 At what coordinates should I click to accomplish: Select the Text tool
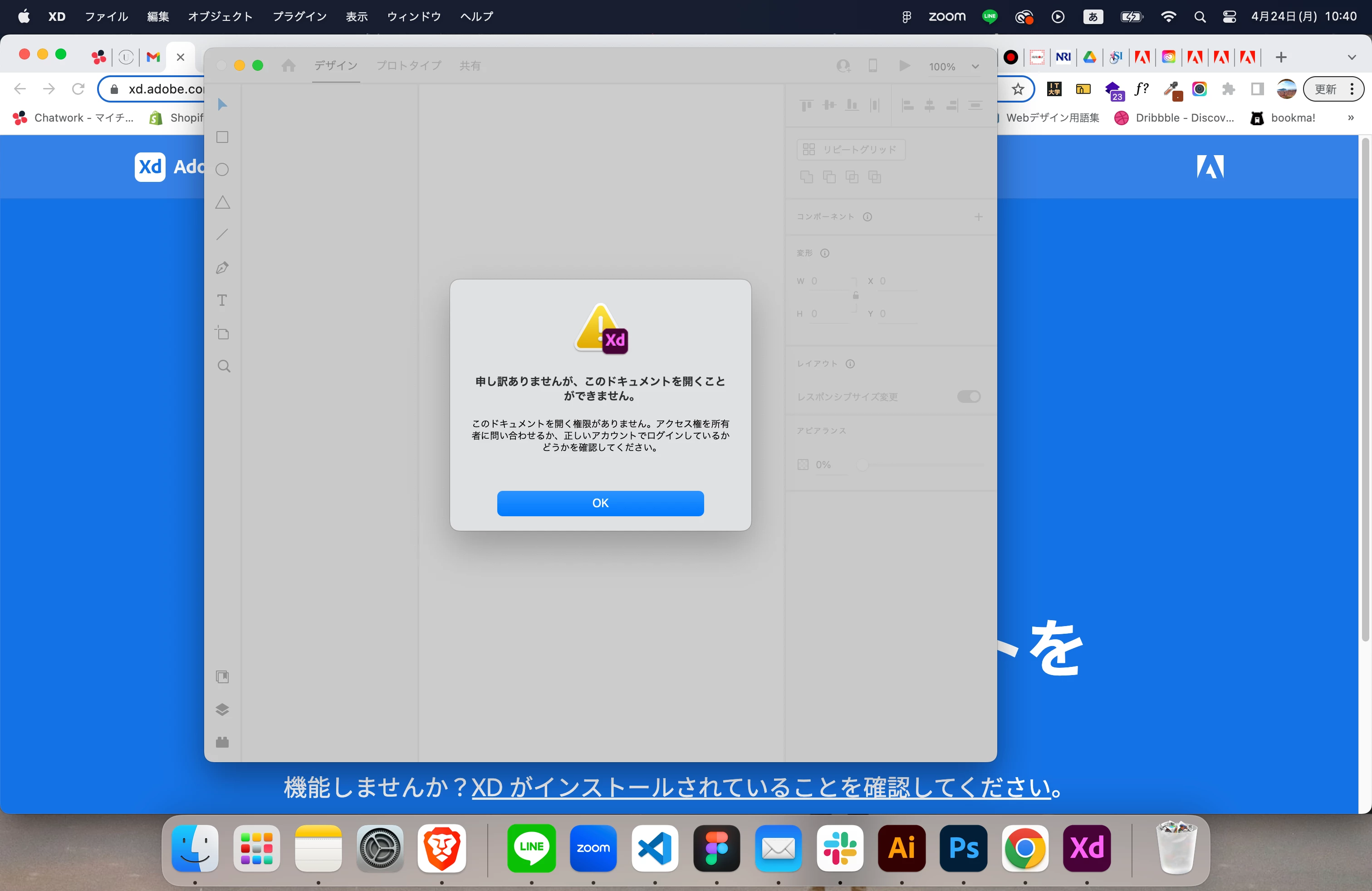point(222,300)
